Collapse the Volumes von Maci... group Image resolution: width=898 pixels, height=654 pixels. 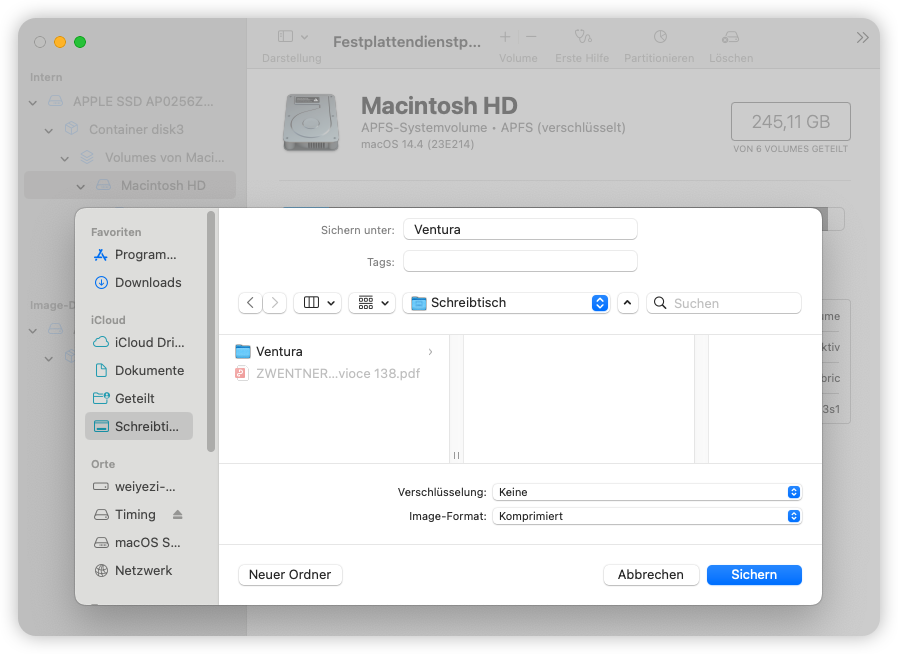click(65, 159)
